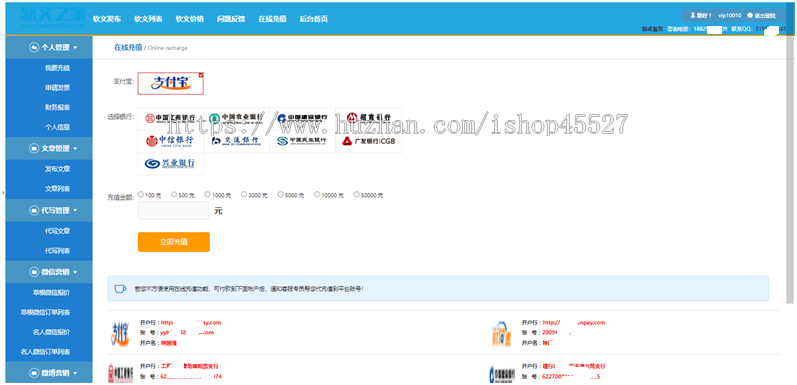Click the logout icon in top bar
This screenshot has width=797, height=385.
(750, 16)
